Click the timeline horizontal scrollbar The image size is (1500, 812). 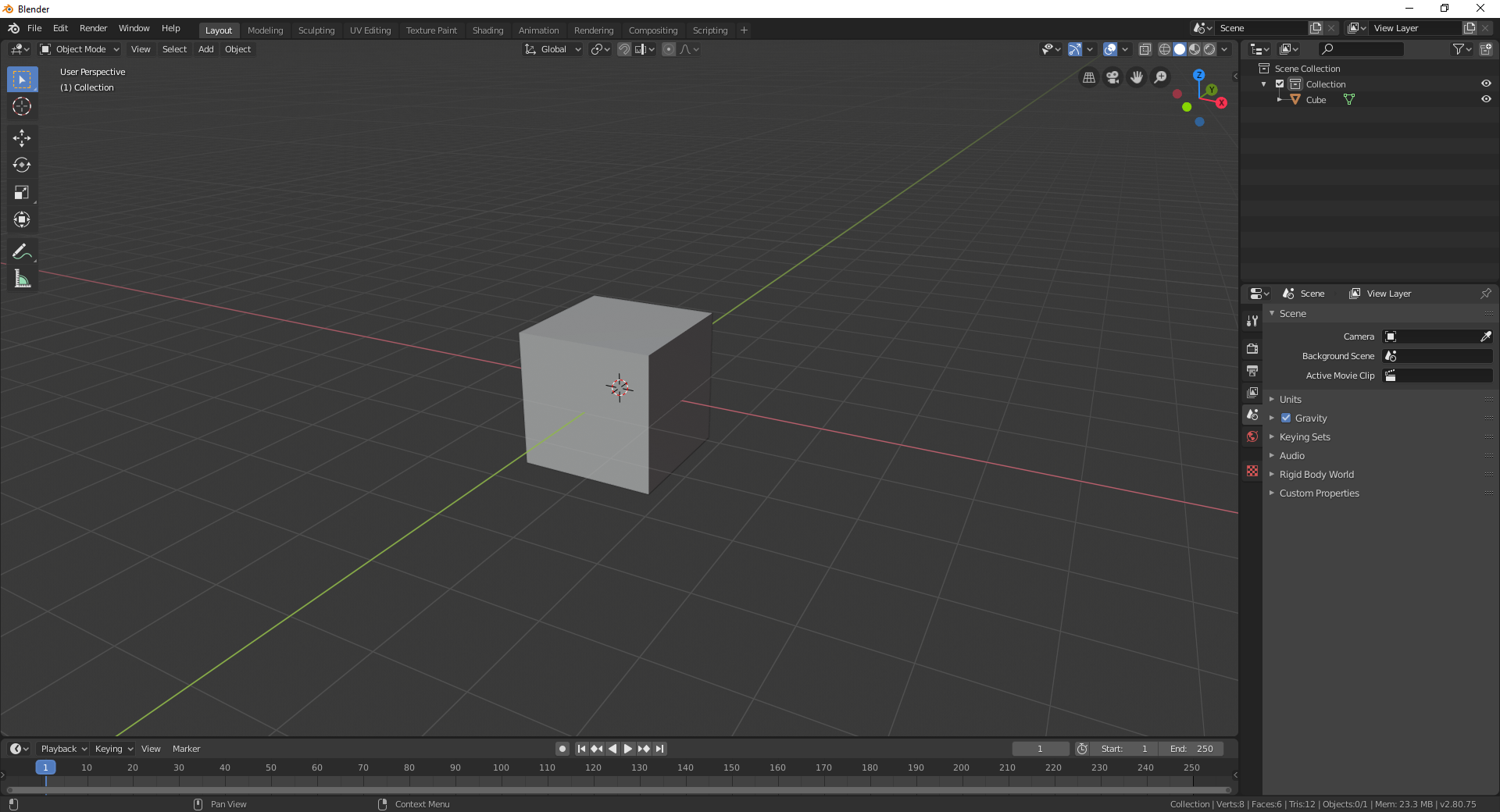pyautogui.click(x=619, y=790)
